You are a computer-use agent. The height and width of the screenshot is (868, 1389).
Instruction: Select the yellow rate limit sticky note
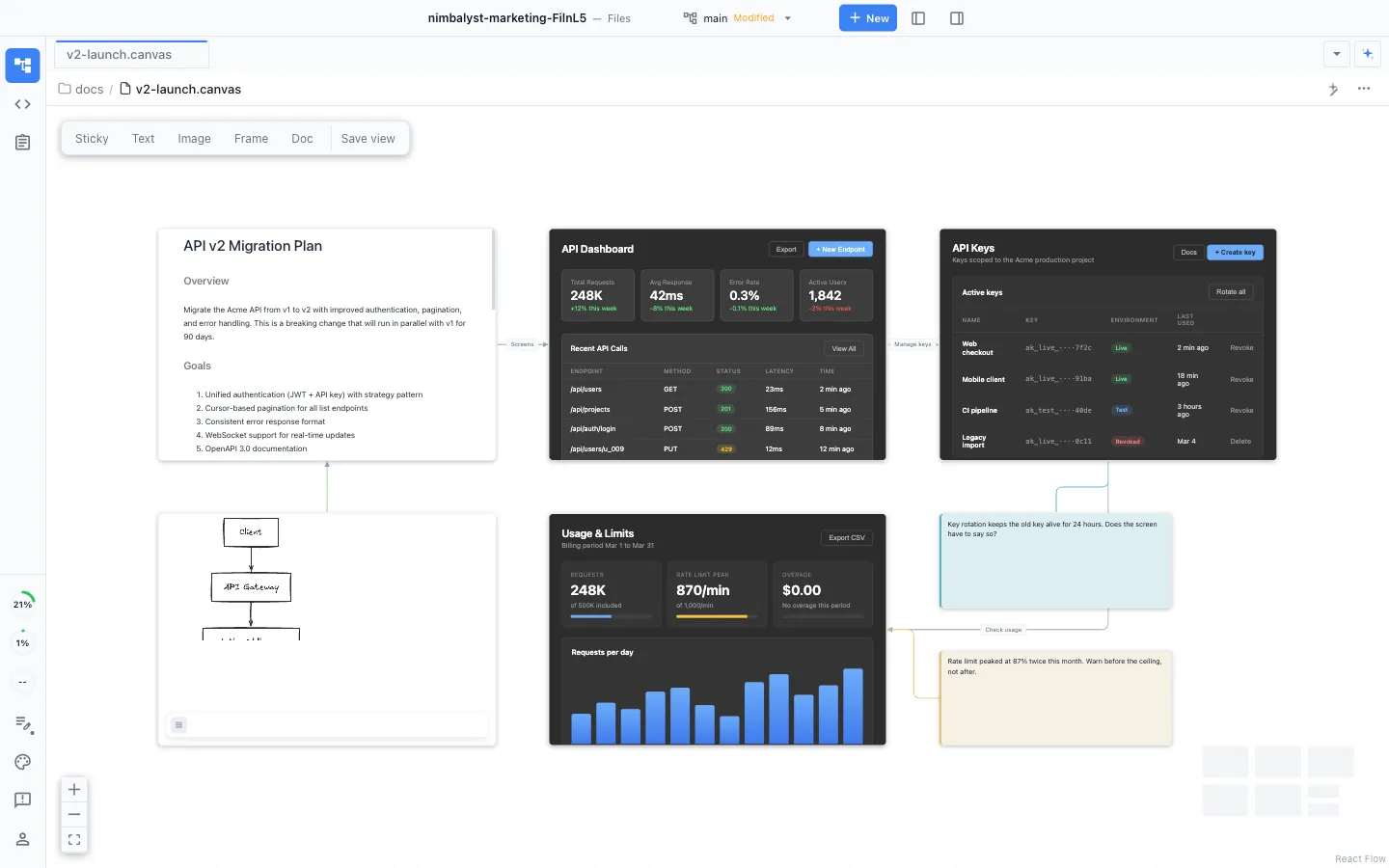point(1055,698)
